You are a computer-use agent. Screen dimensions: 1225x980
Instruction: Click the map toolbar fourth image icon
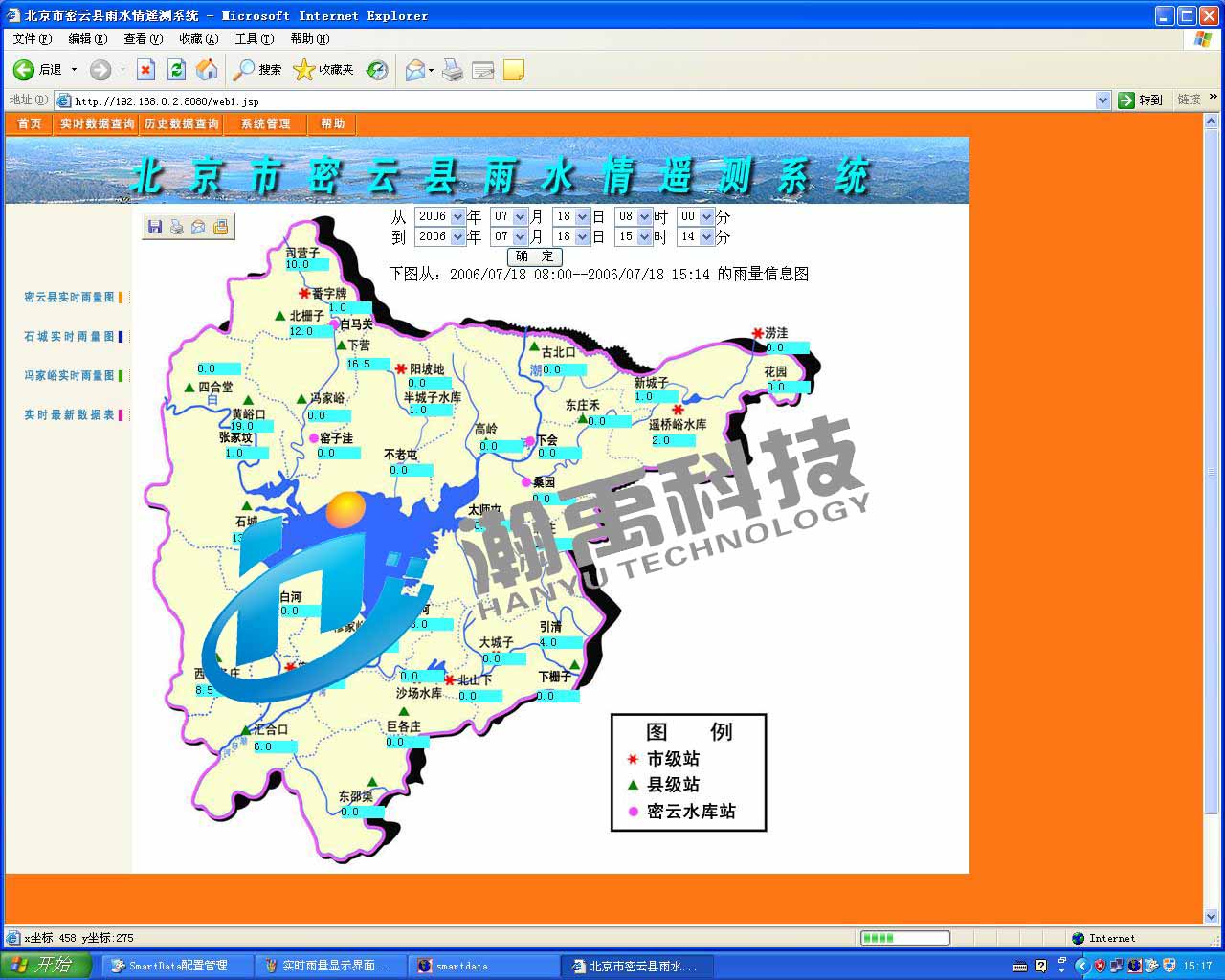220,227
